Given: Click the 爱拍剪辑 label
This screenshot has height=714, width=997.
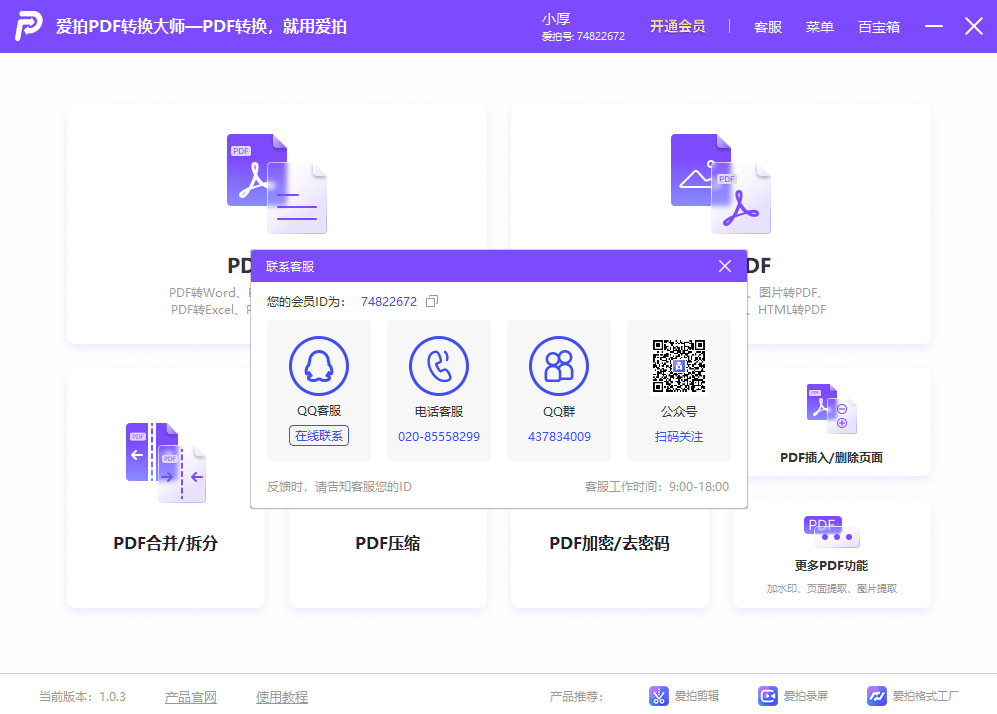Looking at the screenshot, I should coord(697,696).
